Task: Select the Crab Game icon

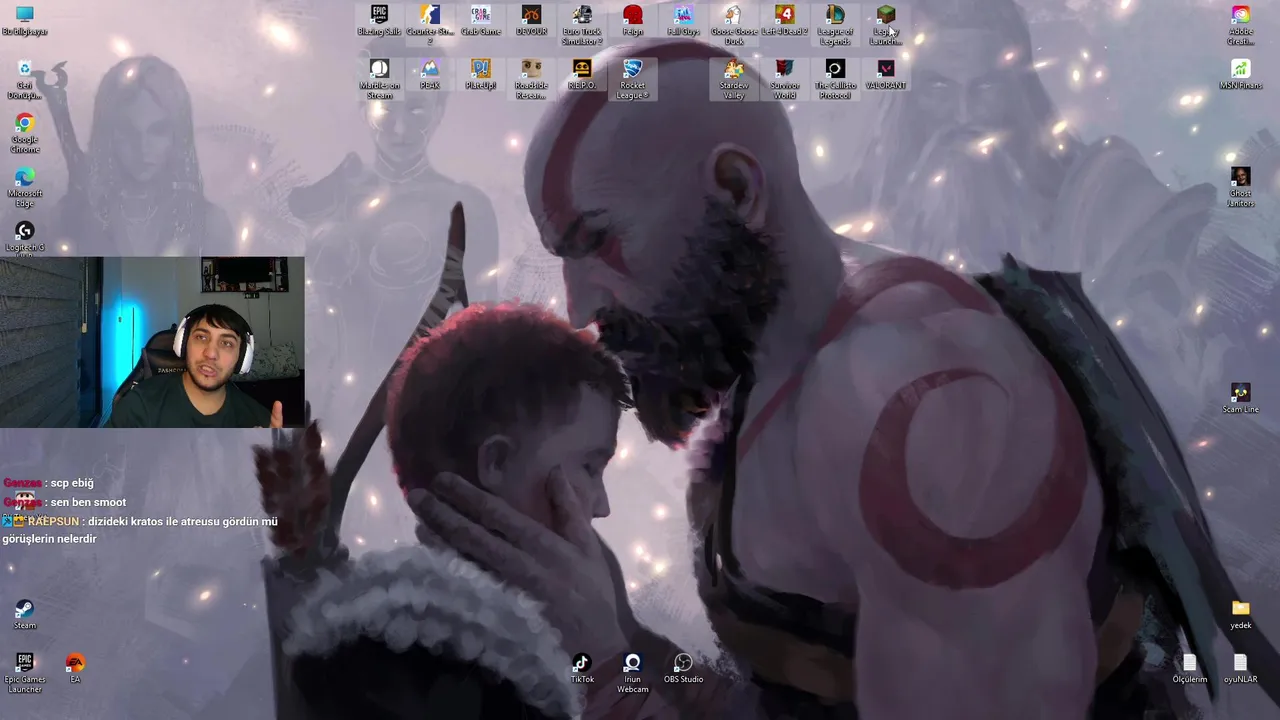Action: 481,21
